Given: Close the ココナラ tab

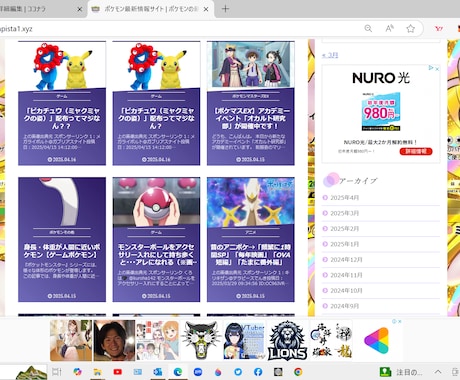Looking at the screenshot, I should point(80,9).
